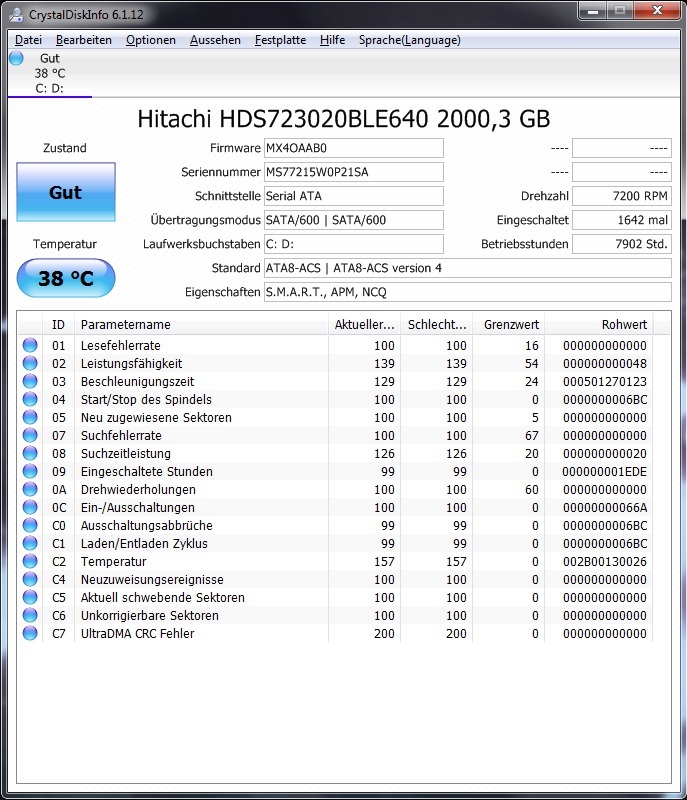This screenshot has height=800, width=687.
Task: Select the UltraDMA CRC Fehler parameter name
Action: point(138,633)
